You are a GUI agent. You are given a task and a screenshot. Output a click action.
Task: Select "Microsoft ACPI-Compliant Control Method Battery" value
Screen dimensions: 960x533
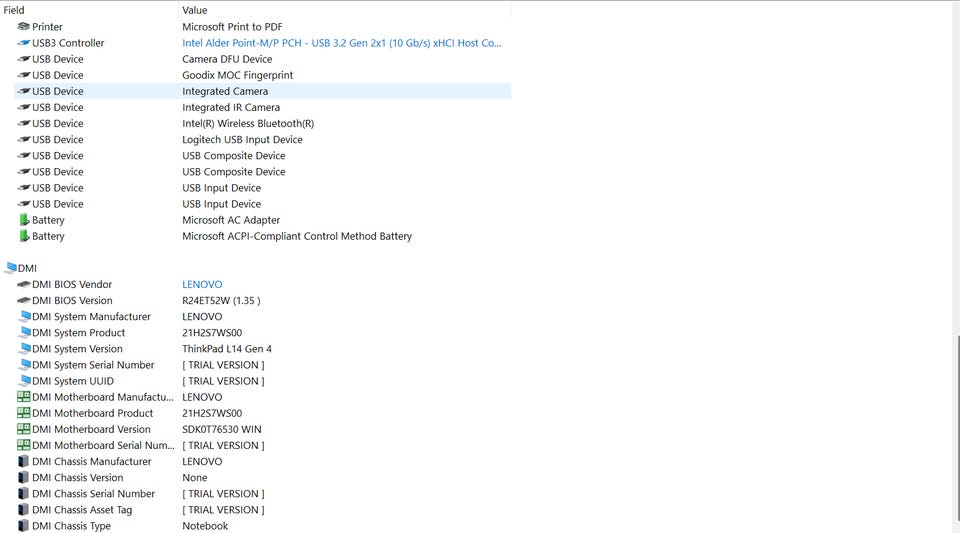pyautogui.click(x=297, y=236)
